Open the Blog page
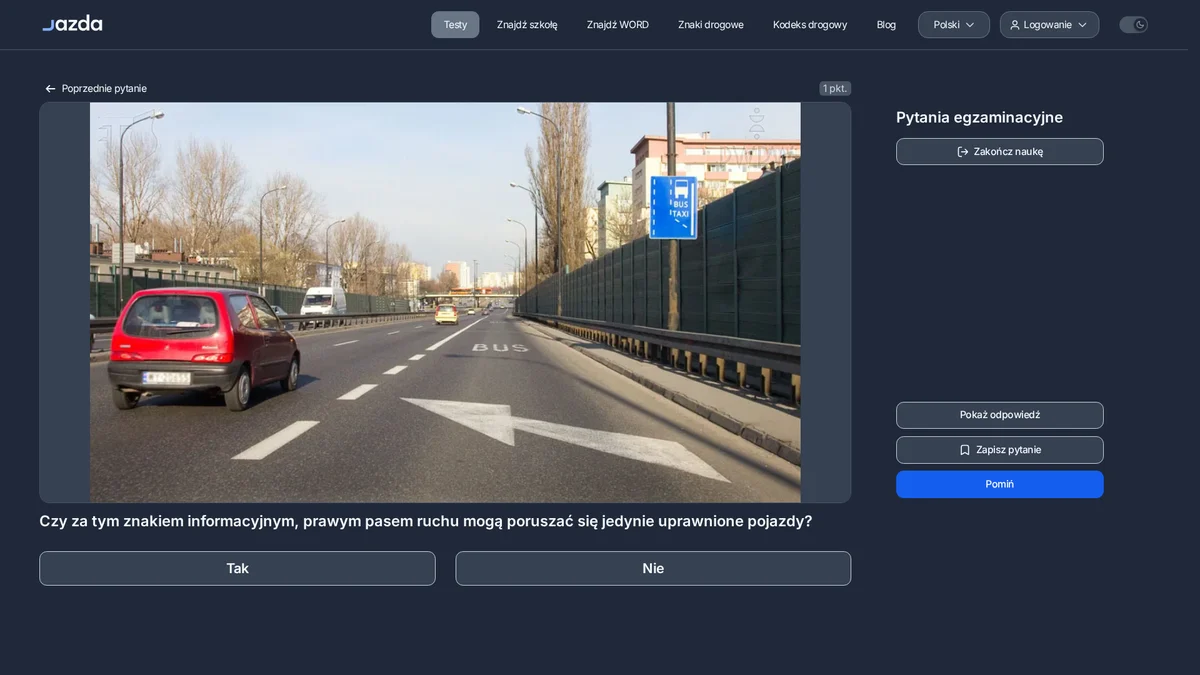The image size is (1200, 675). tap(886, 25)
